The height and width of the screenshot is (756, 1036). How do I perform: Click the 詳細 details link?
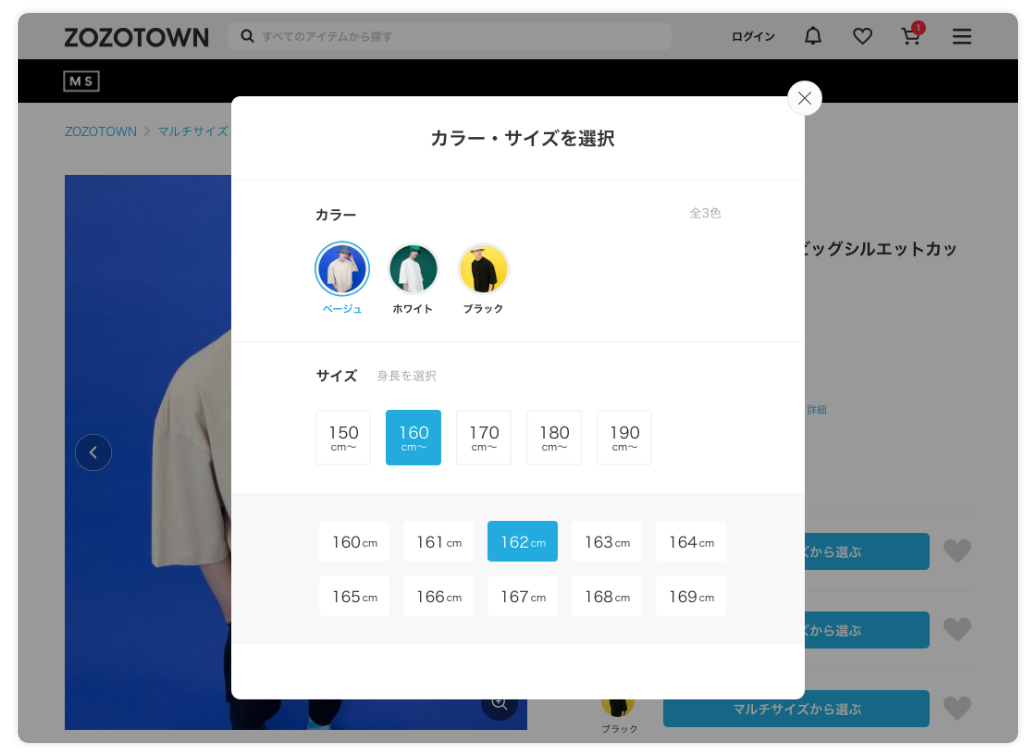[817, 410]
